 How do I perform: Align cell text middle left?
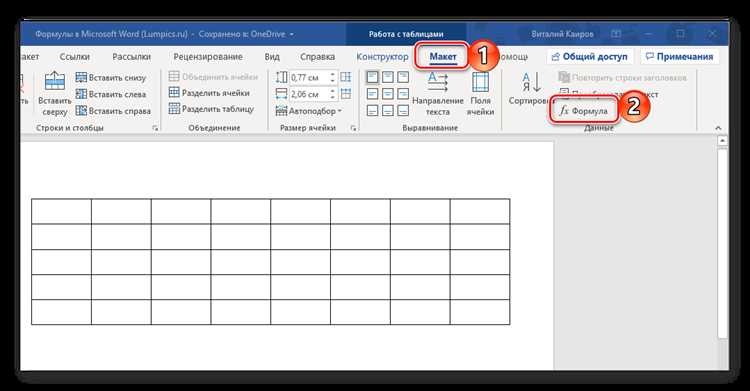point(372,94)
